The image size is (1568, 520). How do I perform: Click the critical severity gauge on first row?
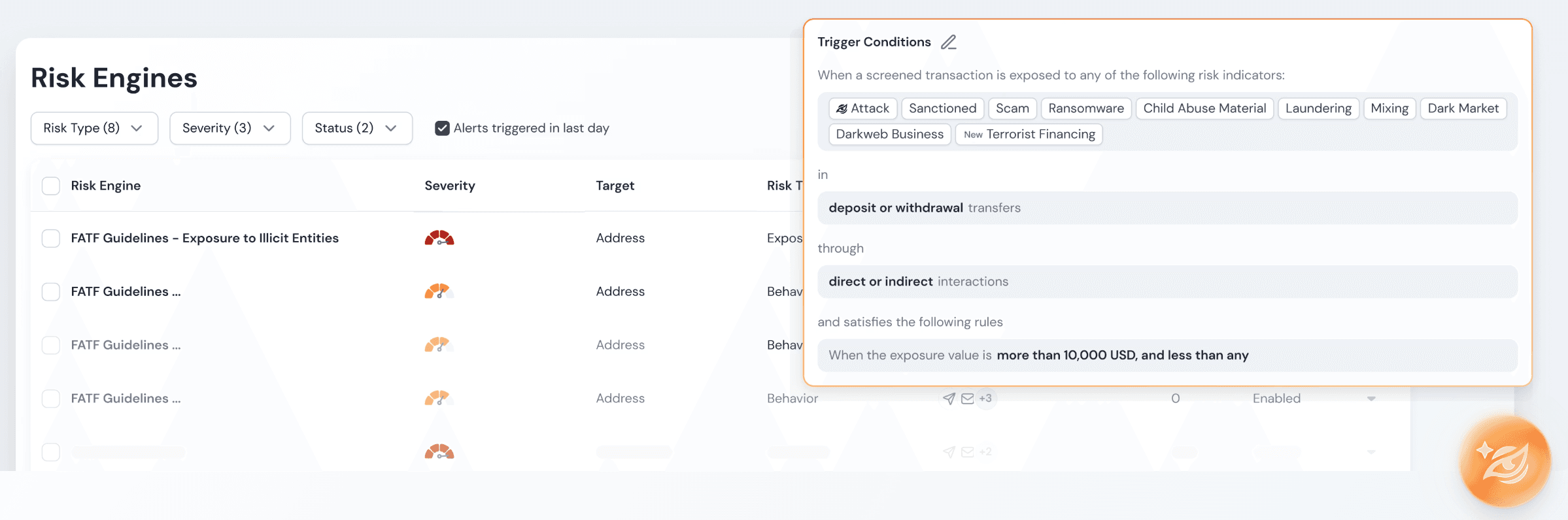[x=439, y=238]
